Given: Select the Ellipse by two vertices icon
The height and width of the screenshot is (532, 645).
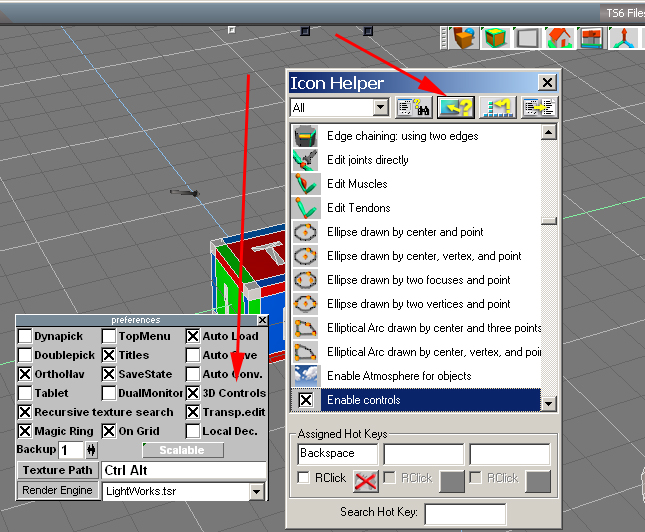Looking at the screenshot, I should point(305,304).
